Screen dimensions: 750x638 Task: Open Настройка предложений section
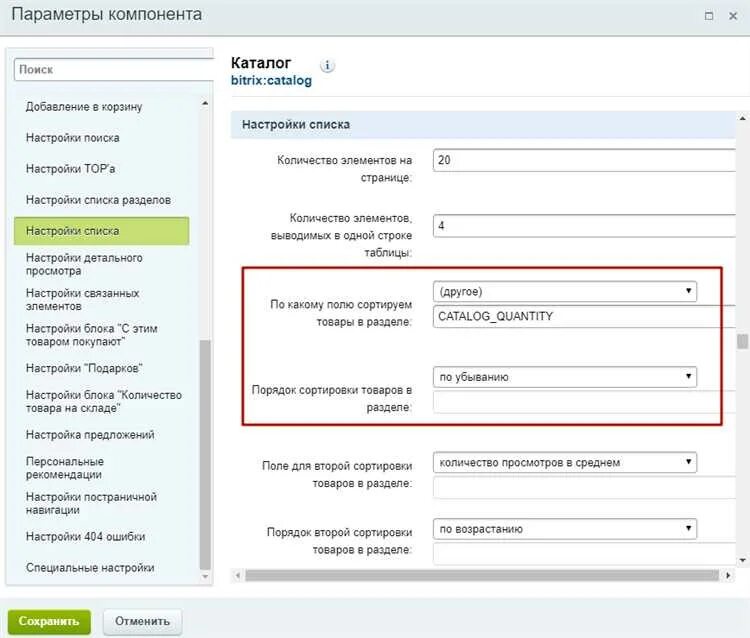(x=90, y=435)
